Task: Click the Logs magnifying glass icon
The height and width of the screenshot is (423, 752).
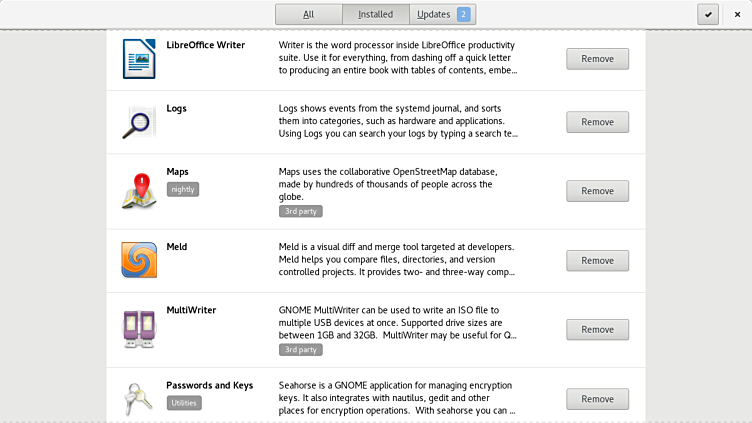Action: 139,122
